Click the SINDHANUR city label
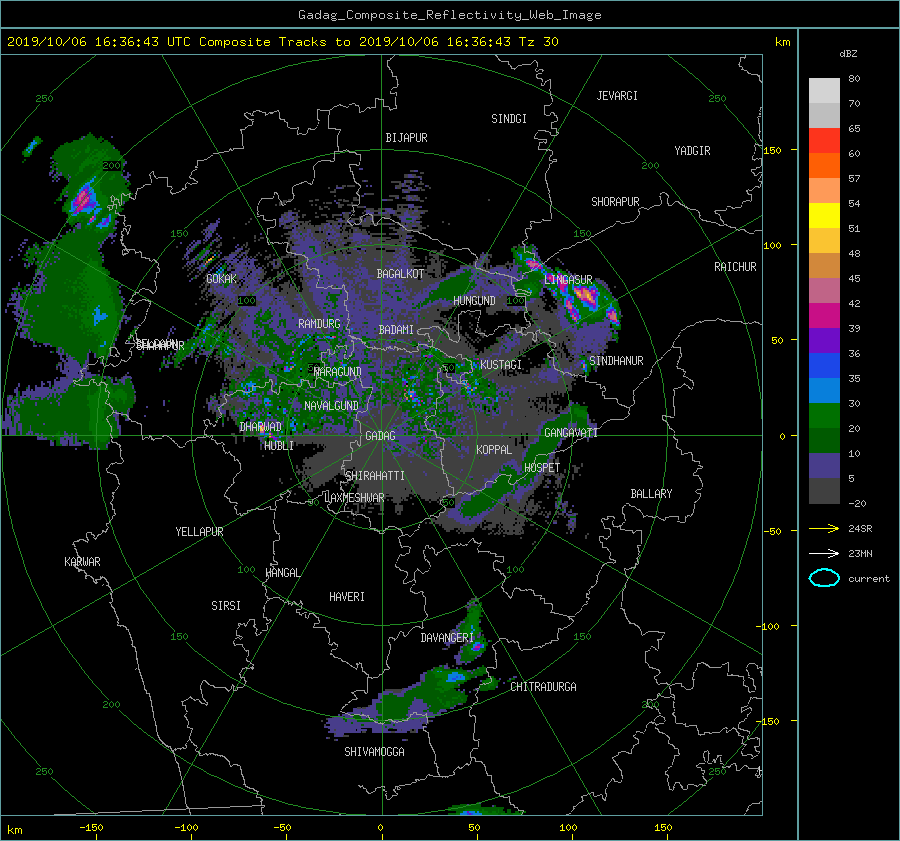Viewport: 900px width, 841px height. (x=616, y=361)
